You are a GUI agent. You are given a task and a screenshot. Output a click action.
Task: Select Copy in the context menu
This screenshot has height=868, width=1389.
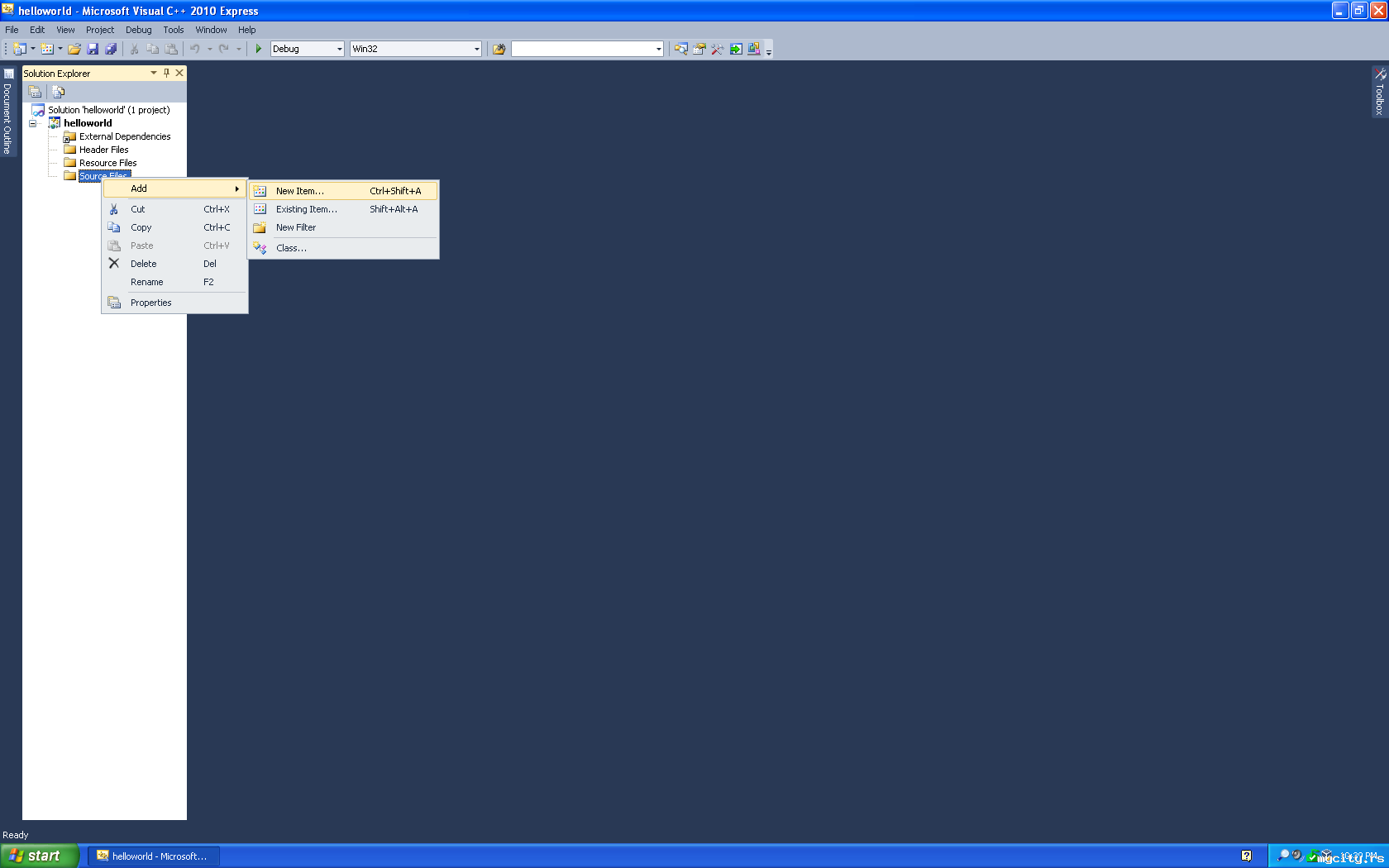coord(174,227)
